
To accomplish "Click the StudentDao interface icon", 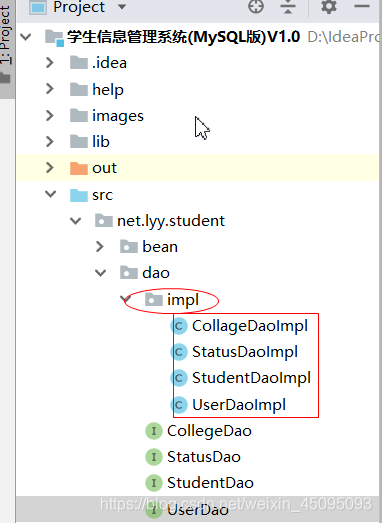I will click(154, 483).
